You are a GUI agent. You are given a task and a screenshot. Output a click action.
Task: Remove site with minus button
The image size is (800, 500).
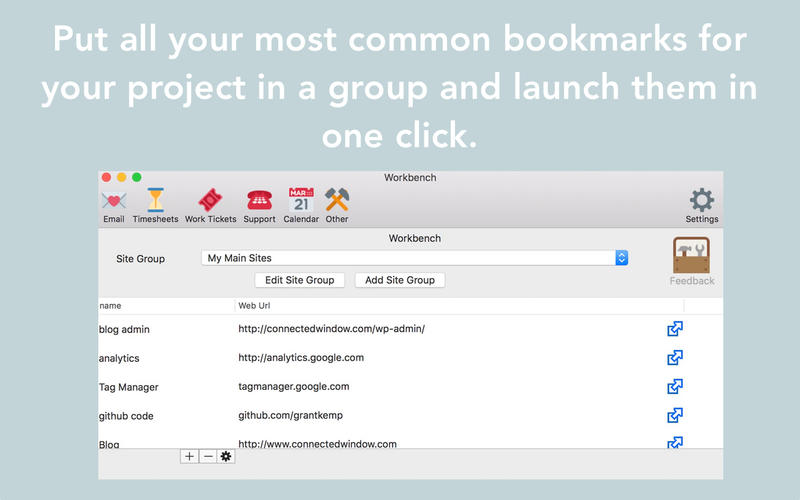click(208, 456)
